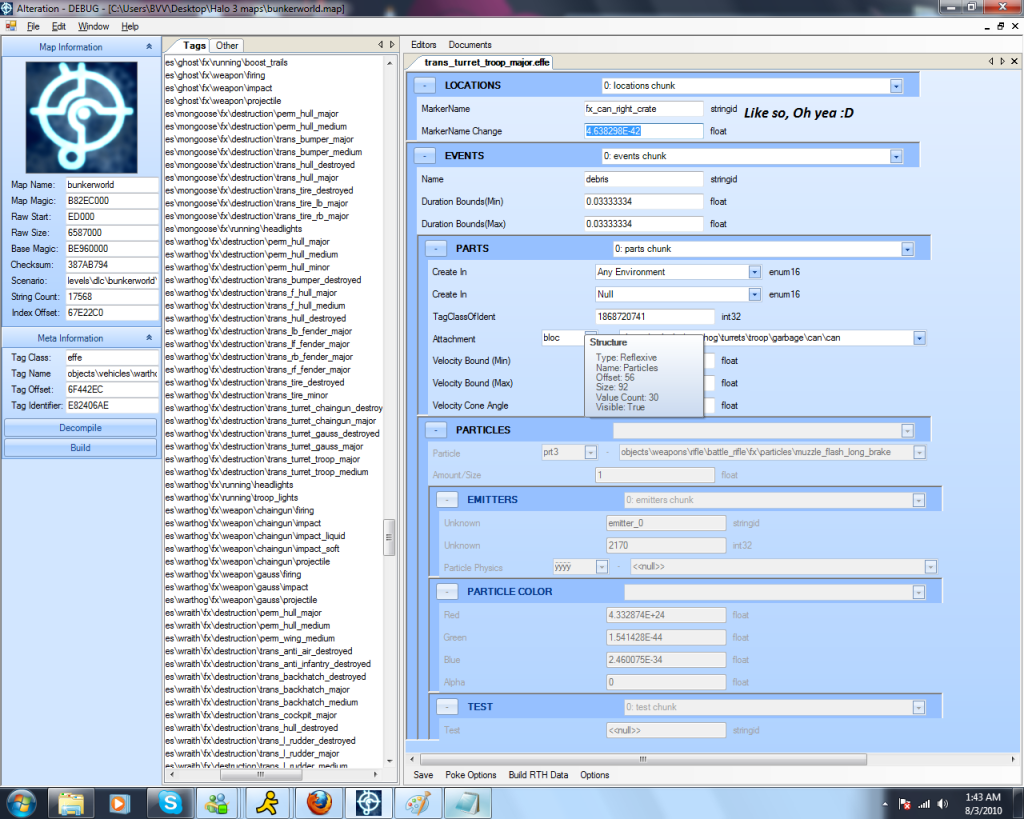Open locations chunk dropdown
Screen dimensions: 1024x819
click(x=896, y=86)
